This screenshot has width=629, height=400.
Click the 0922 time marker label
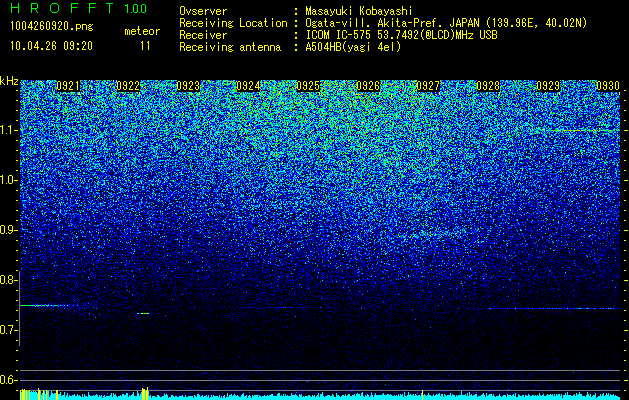pos(128,86)
